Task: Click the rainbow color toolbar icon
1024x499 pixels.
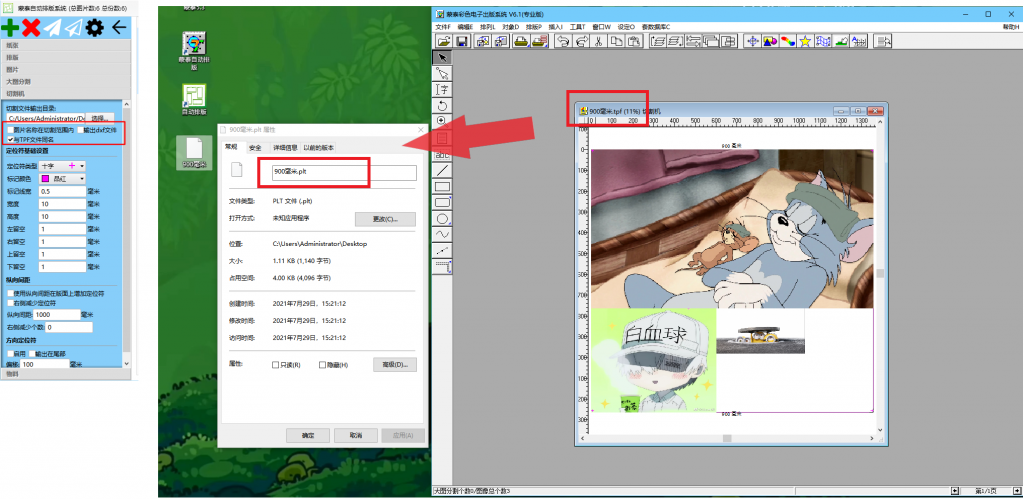Action: coord(788,41)
